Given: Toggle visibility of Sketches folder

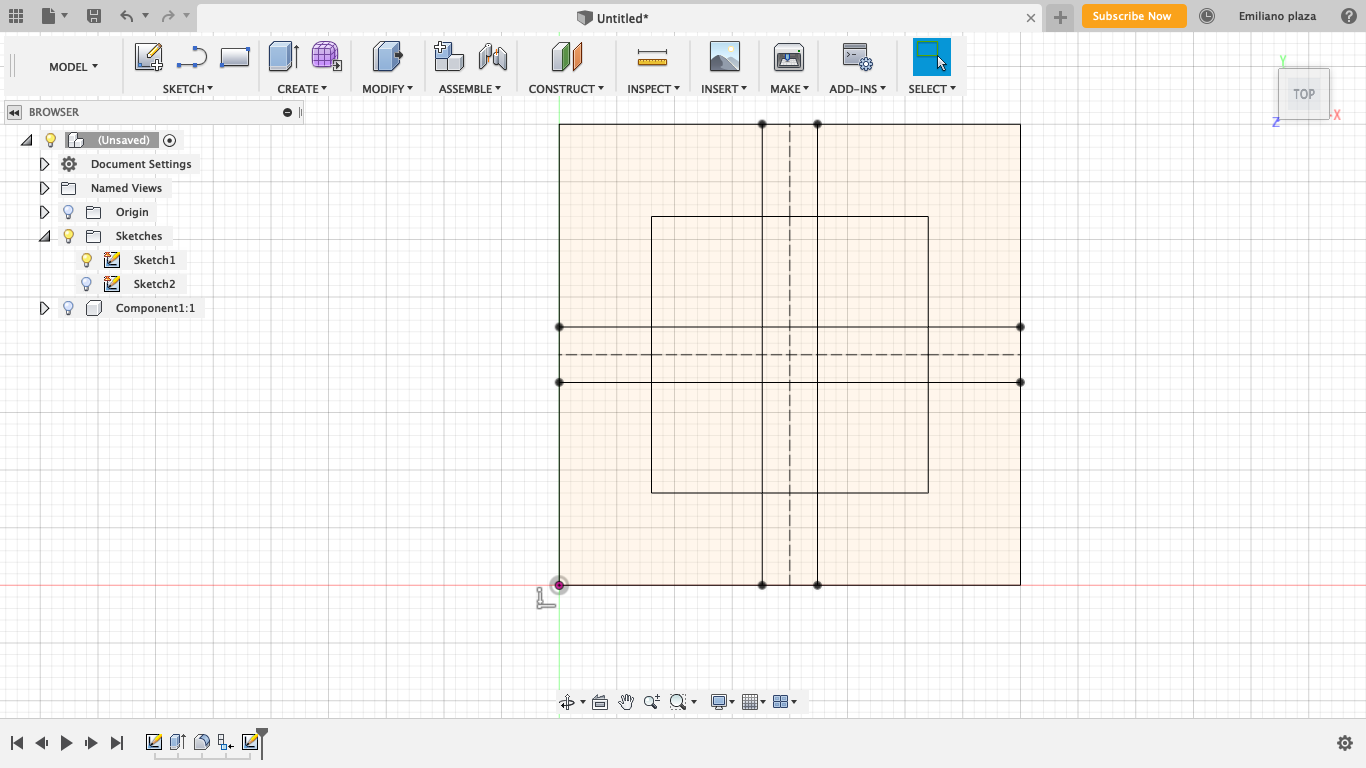Looking at the screenshot, I should coord(69,236).
